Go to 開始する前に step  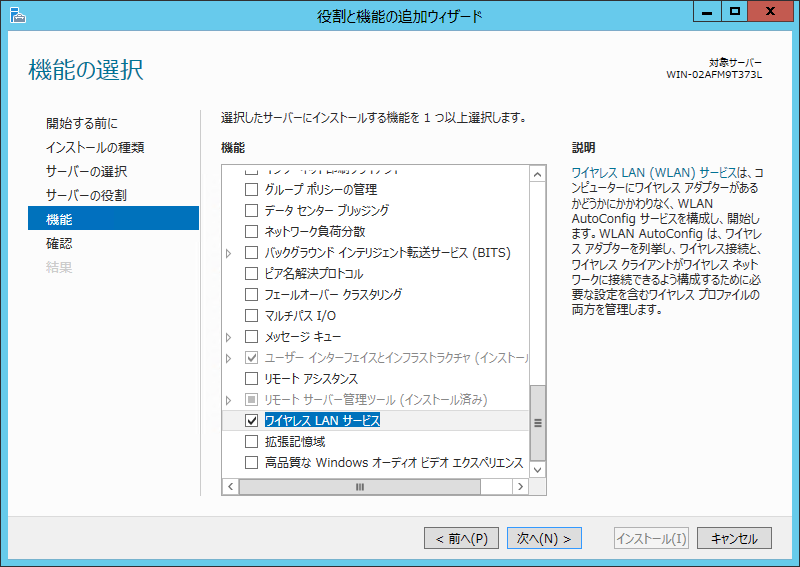(x=82, y=124)
